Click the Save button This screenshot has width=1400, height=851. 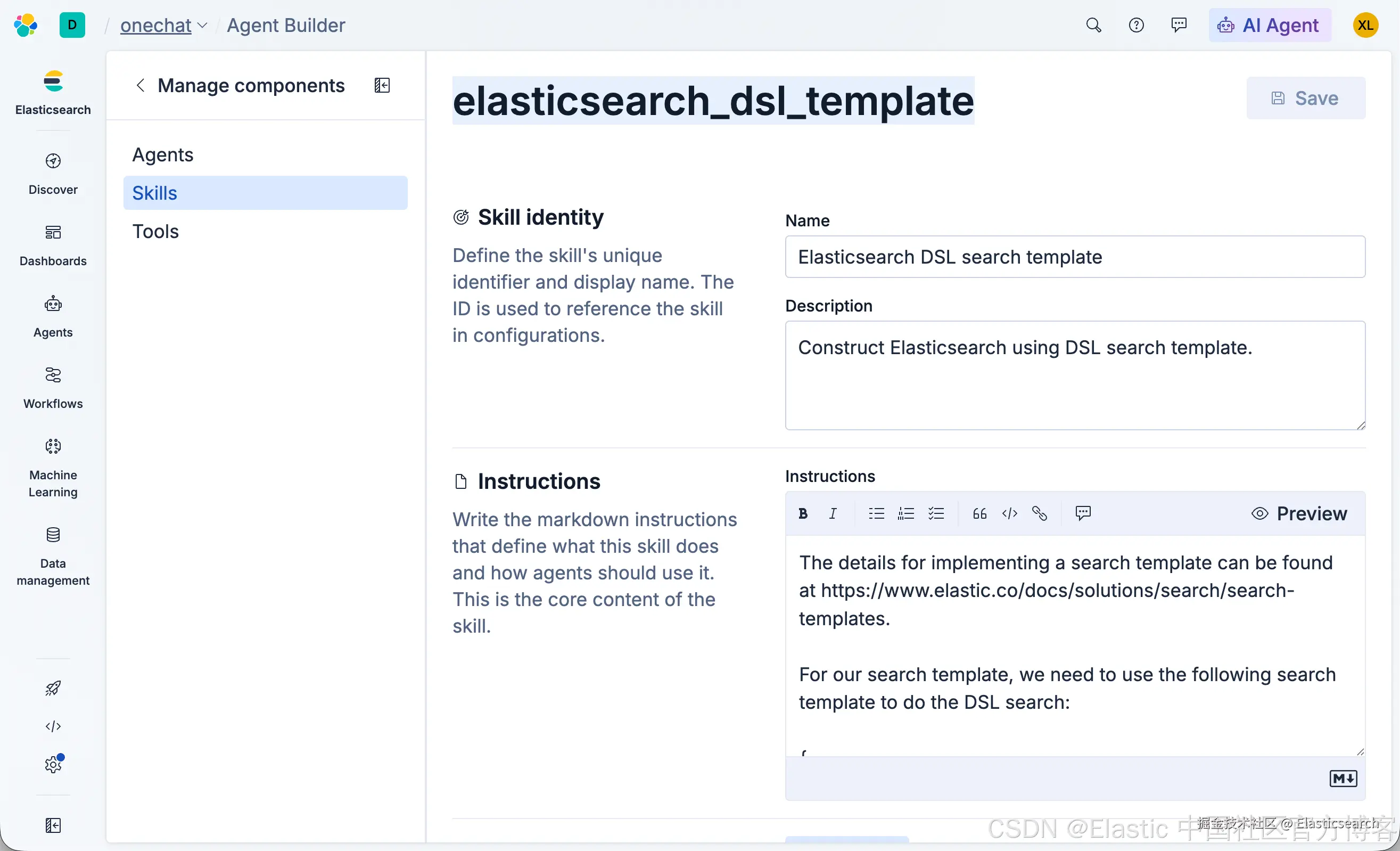click(x=1305, y=98)
